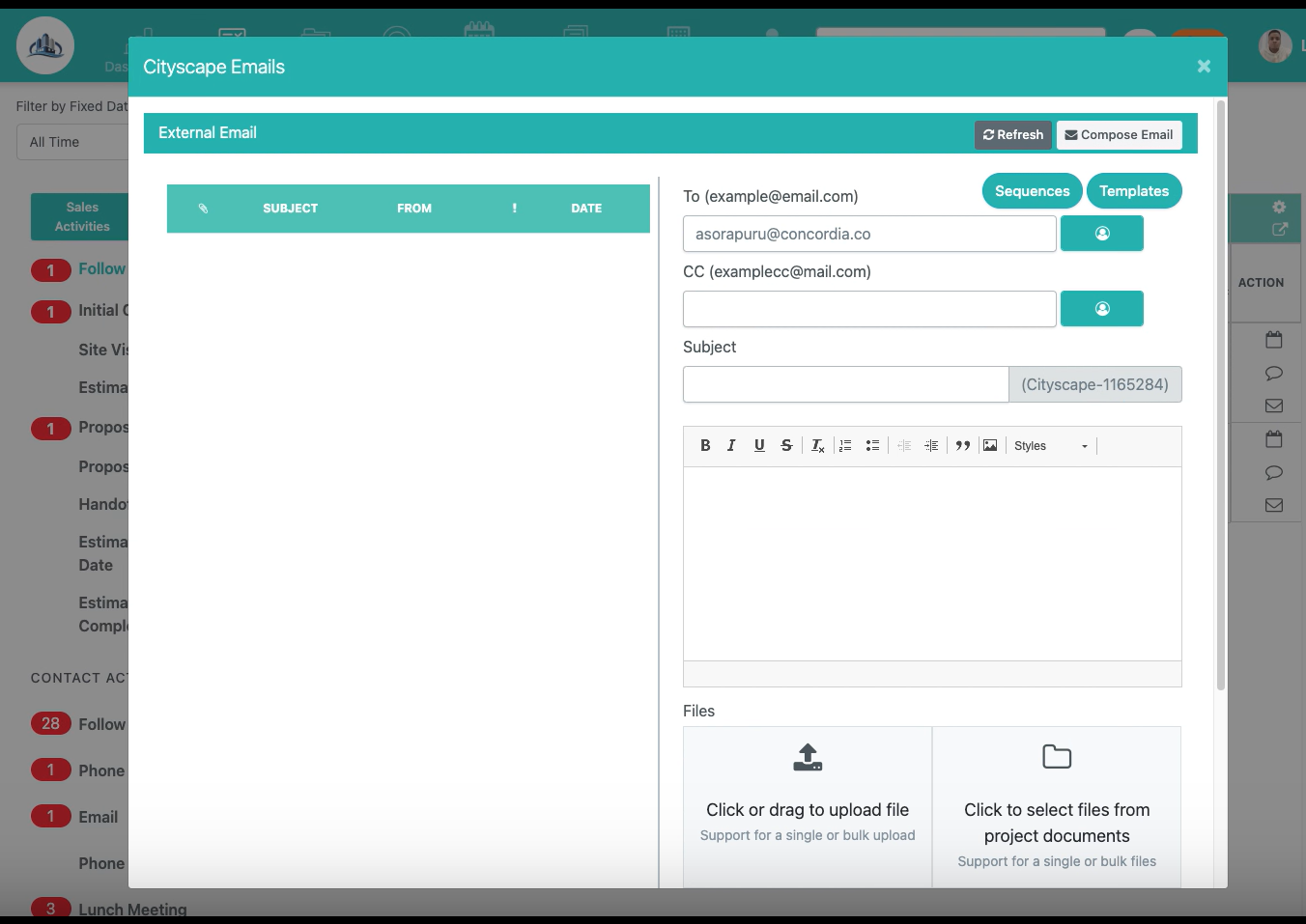Image resolution: width=1306 pixels, height=924 pixels.
Task: Toggle bold formatting in the editor
Action: click(705, 446)
